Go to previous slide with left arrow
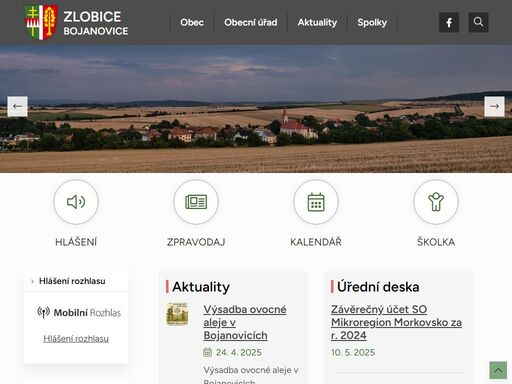The height and width of the screenshot is (384, 512). [x=17, y=107]
